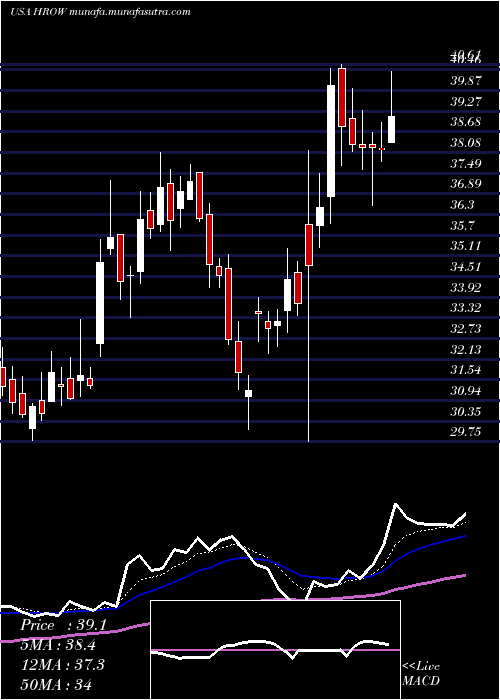Screen dimensions: 500x700
Task: Click the last white candle on the right
Action: point(392,129)
